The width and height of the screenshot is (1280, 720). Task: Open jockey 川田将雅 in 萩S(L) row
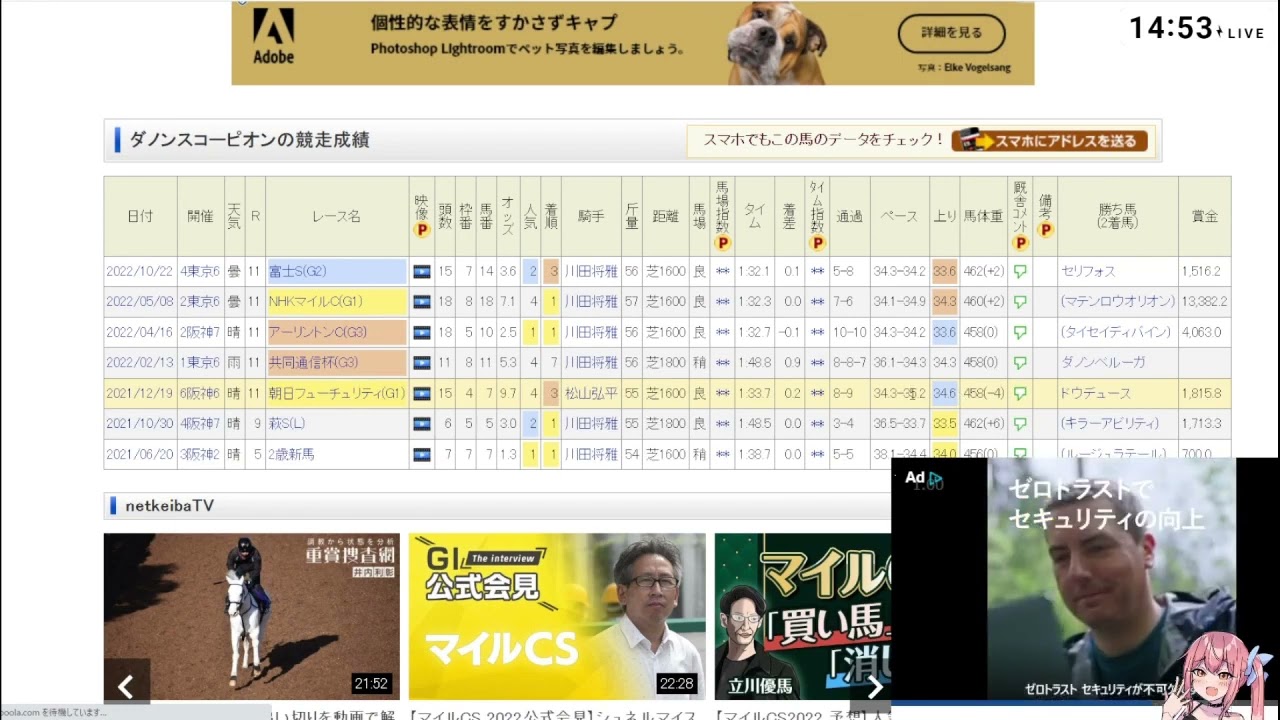click(591, 423)
